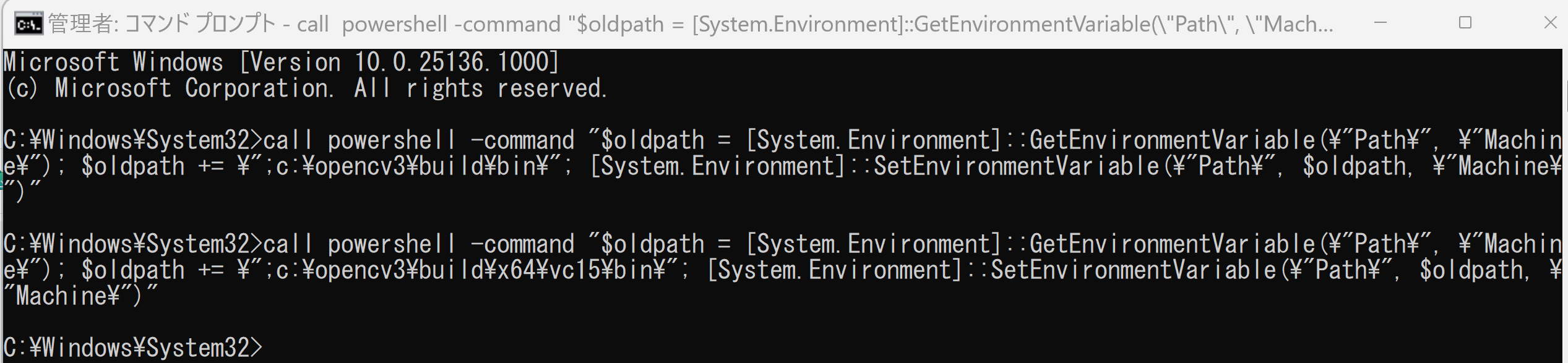This screenshot has height=363, width=1568.
Task: Click the window title bar text
Action: pos(691,24)
